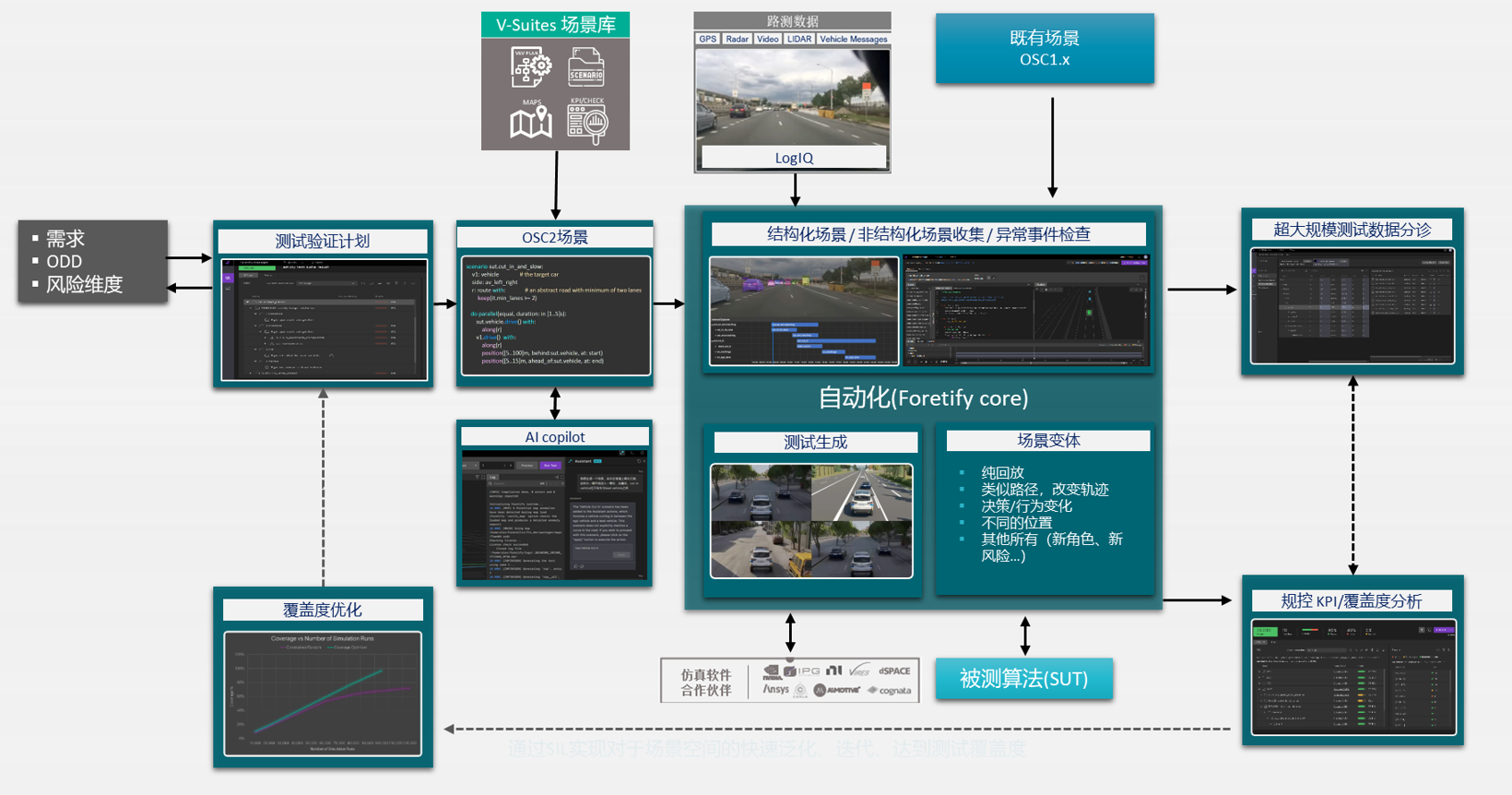
Task: Click the IPG partner logo
Action: (x=803, y=671)
